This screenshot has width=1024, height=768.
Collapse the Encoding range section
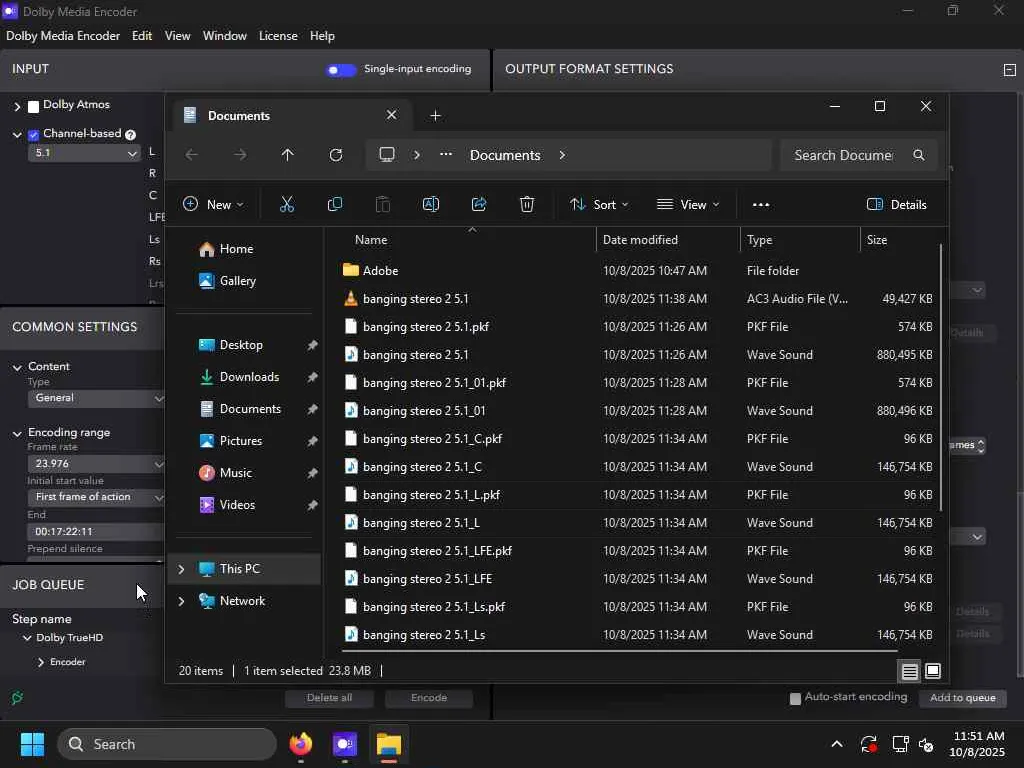click(x=17, y=433)
